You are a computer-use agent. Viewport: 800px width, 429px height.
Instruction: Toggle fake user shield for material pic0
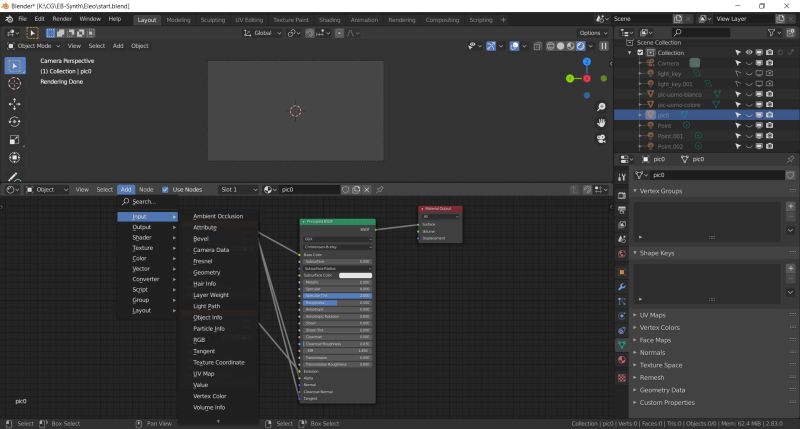click(345, 190)
